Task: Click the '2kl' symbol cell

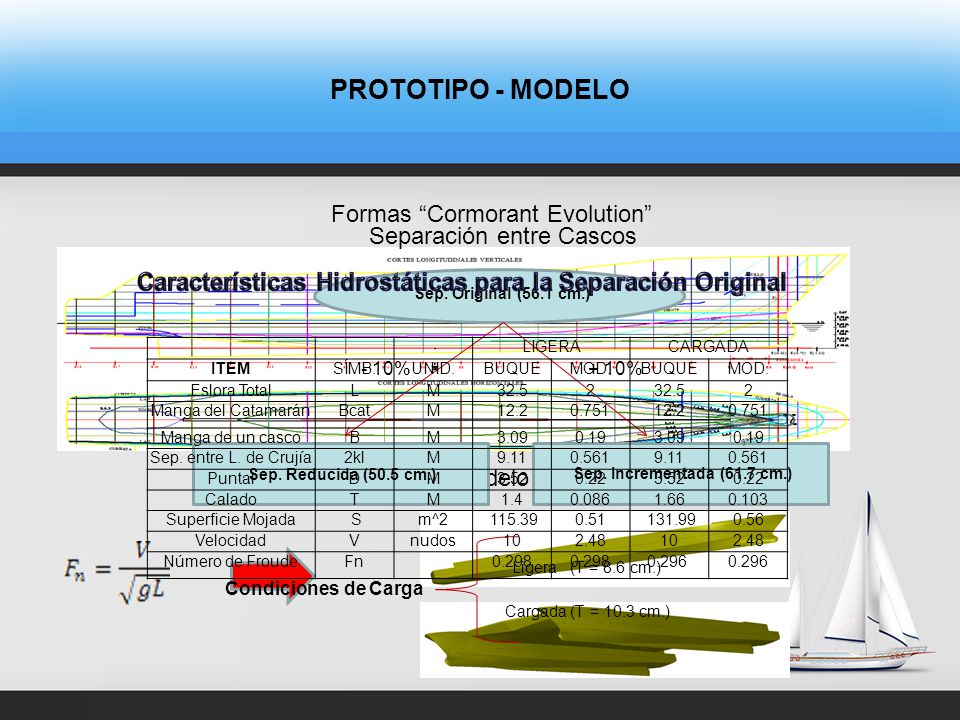Action: 354,457
